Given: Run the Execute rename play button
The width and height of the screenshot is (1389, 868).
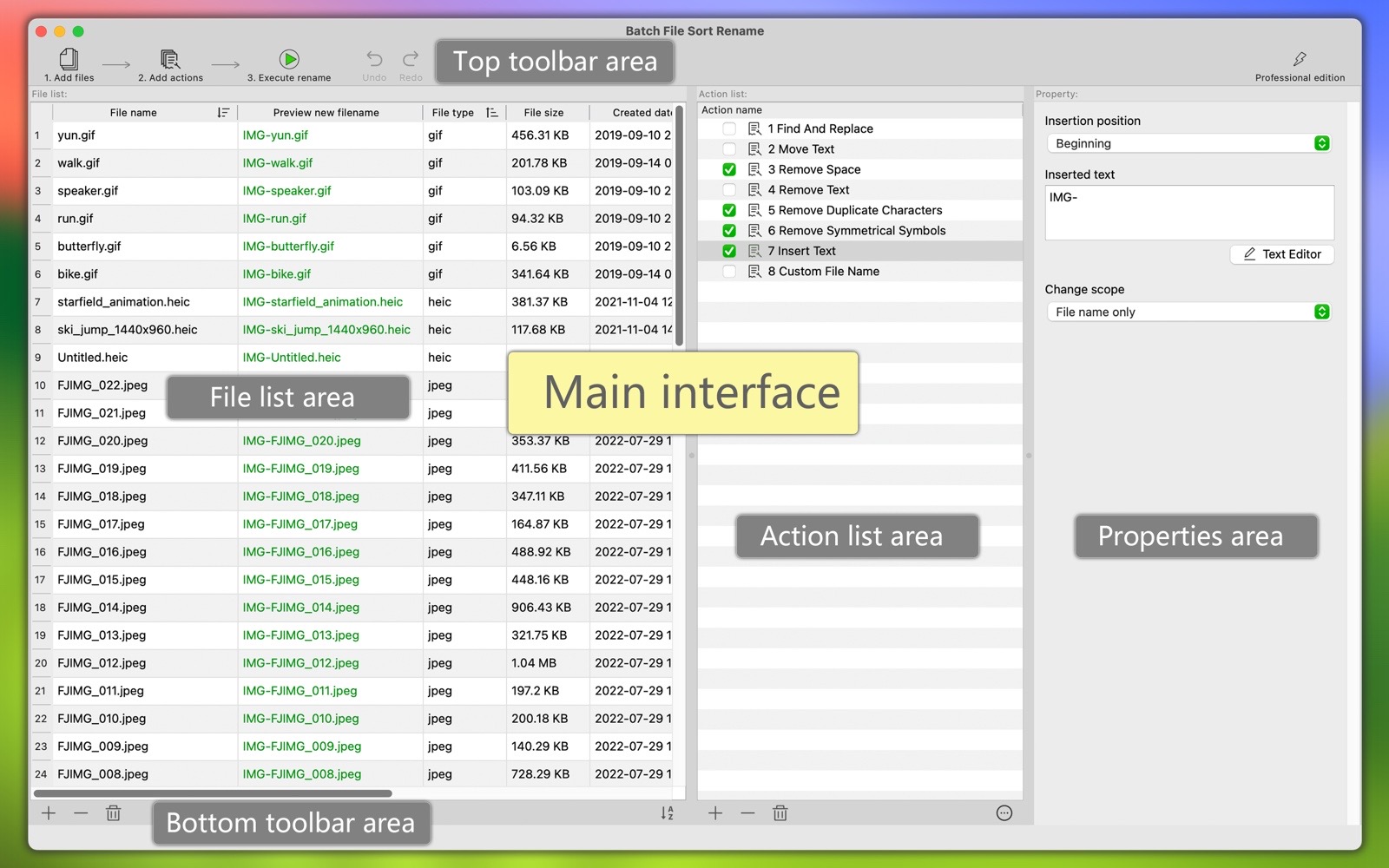Looking at the screenshot, I should pyautogui.click(x=289, y=59).
